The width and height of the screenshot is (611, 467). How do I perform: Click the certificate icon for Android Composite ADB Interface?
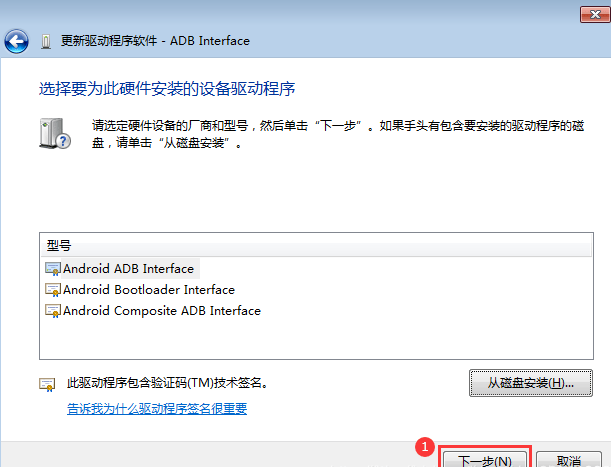(x=53, y=311)
